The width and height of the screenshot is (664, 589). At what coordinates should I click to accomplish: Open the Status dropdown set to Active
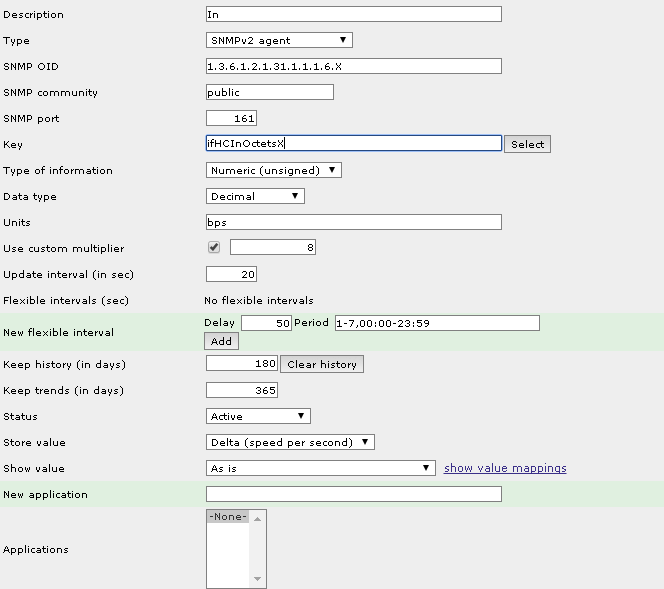click(258, 417)
